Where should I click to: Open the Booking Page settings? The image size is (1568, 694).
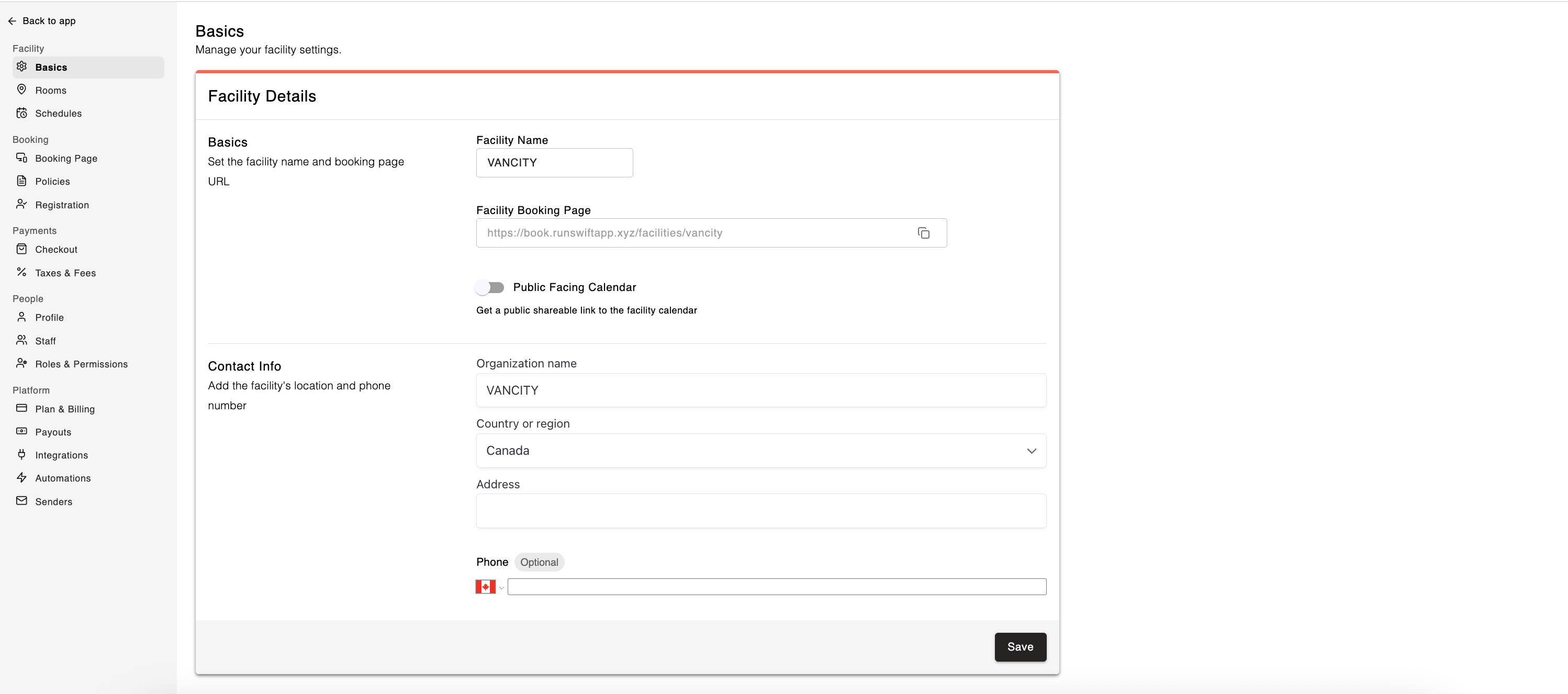(66, 158)
